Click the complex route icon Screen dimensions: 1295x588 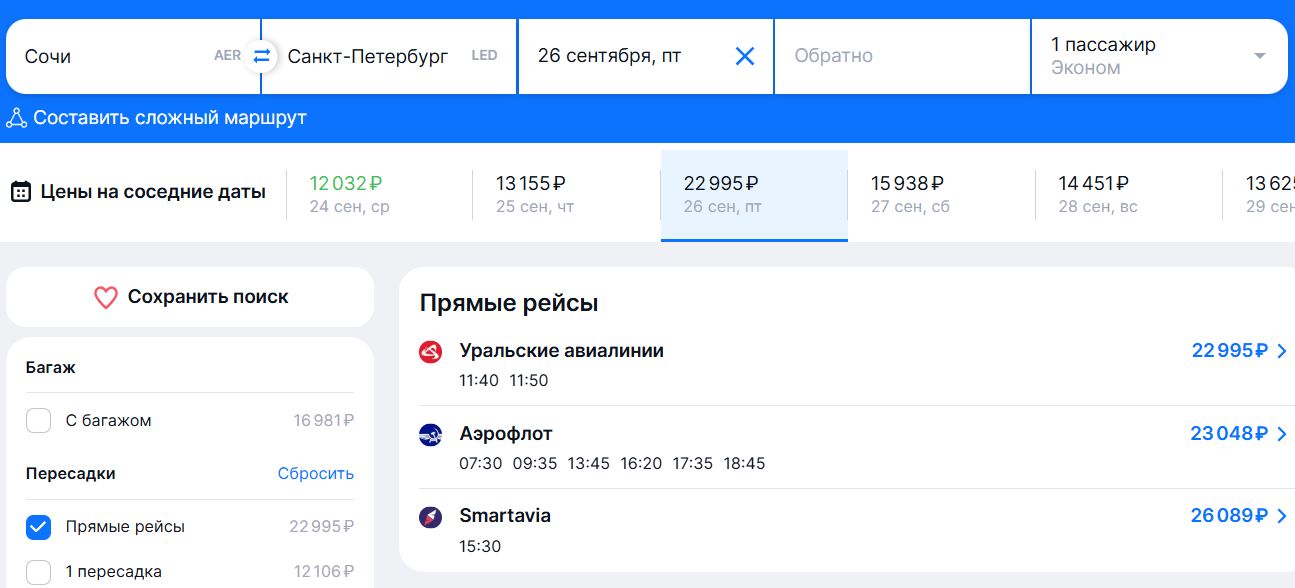[x=16, y=118]
